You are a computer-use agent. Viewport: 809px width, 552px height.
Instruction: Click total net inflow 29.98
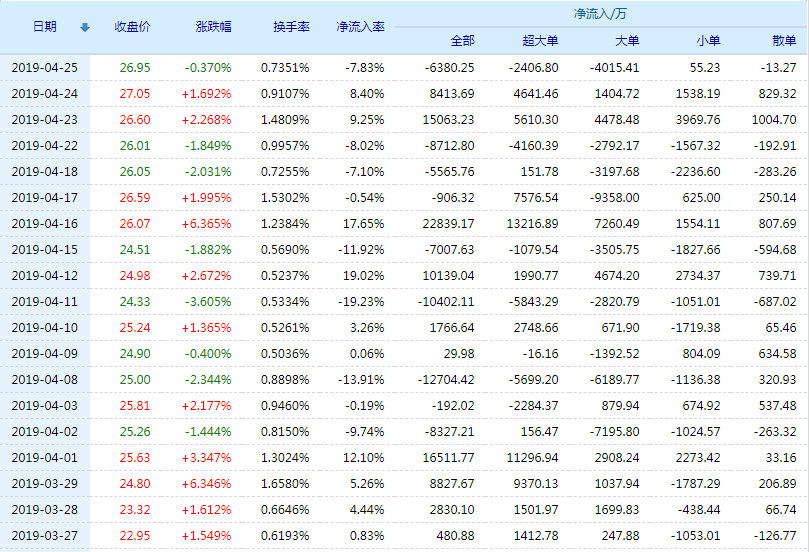click(459, 354)
